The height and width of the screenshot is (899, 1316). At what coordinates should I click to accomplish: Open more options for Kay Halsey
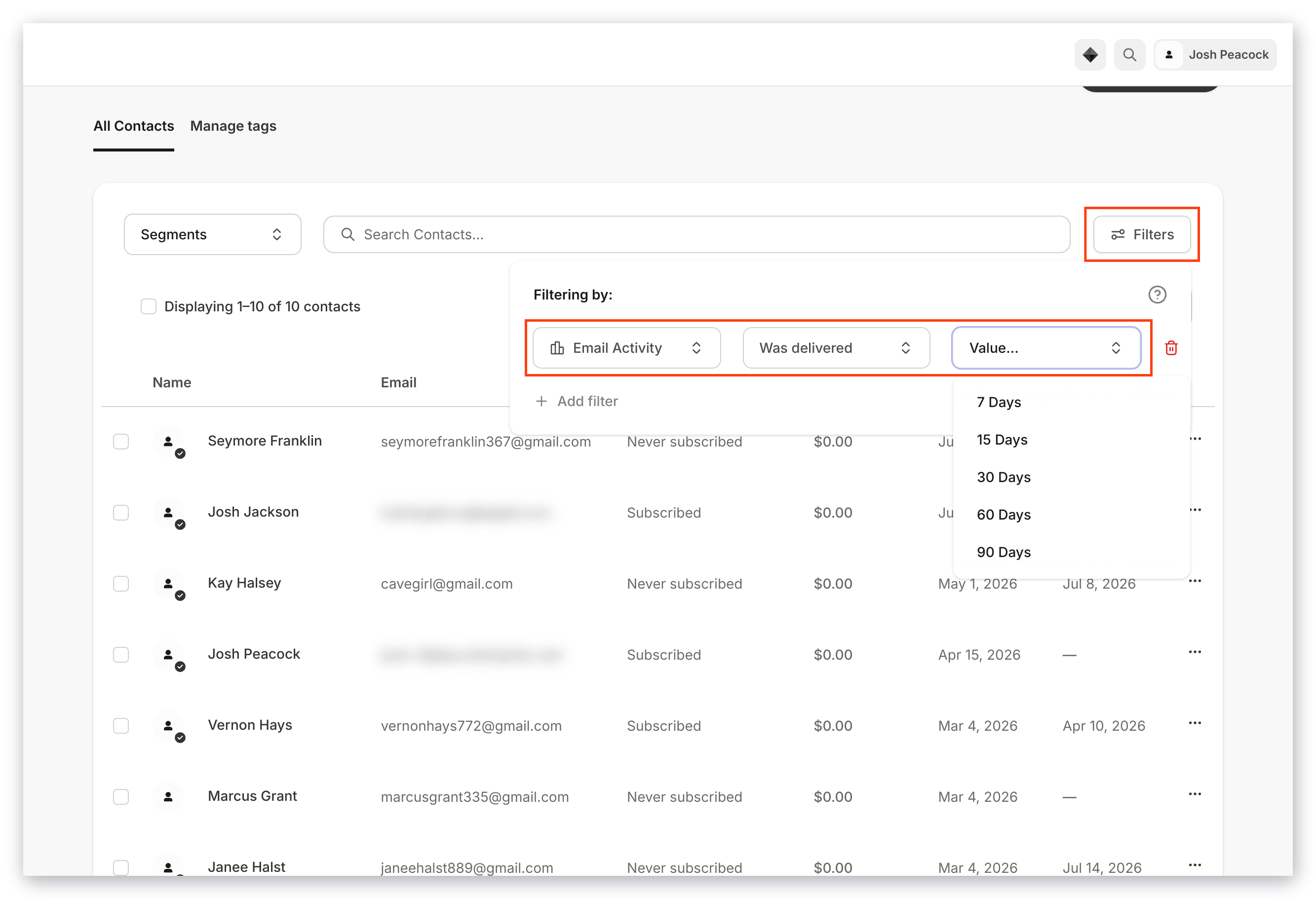click(1195, 581)
